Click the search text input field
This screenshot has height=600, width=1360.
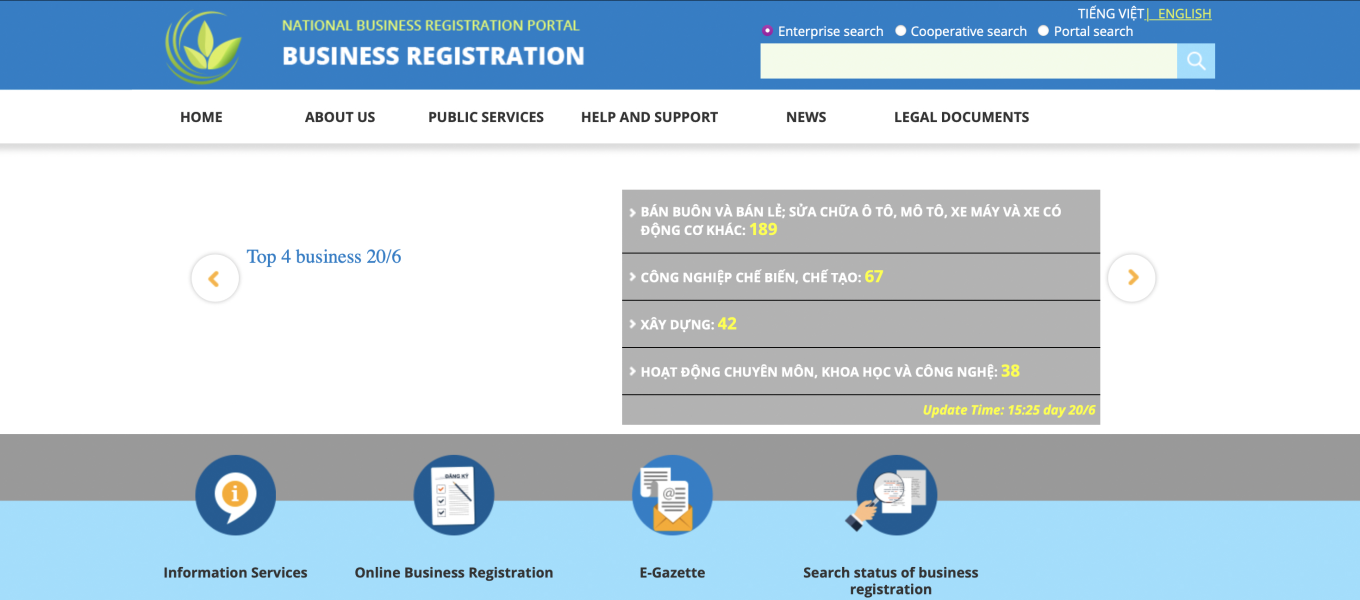(968, 61)
